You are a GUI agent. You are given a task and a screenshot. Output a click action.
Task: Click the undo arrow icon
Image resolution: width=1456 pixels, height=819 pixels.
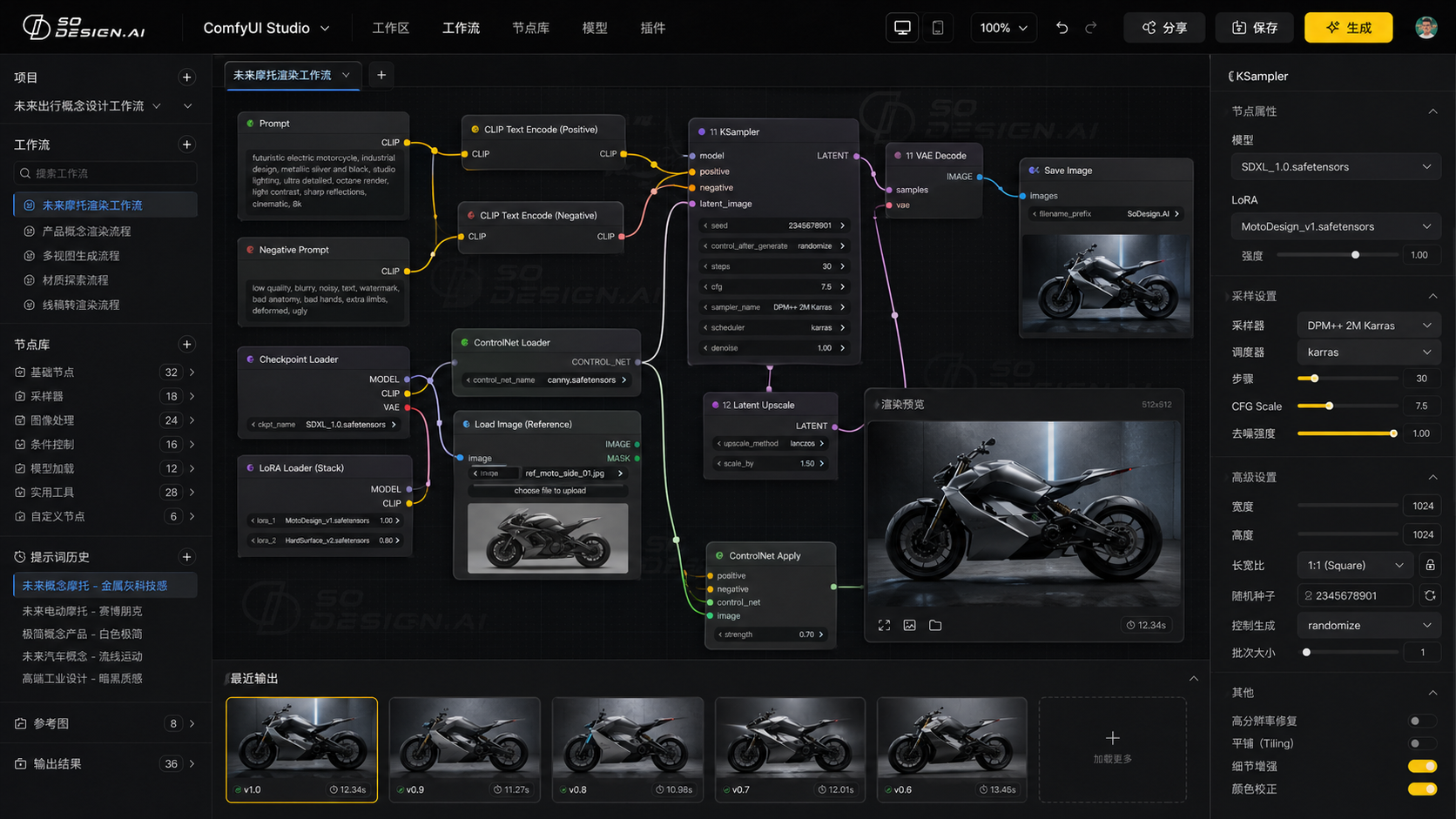click(1062, 28)
